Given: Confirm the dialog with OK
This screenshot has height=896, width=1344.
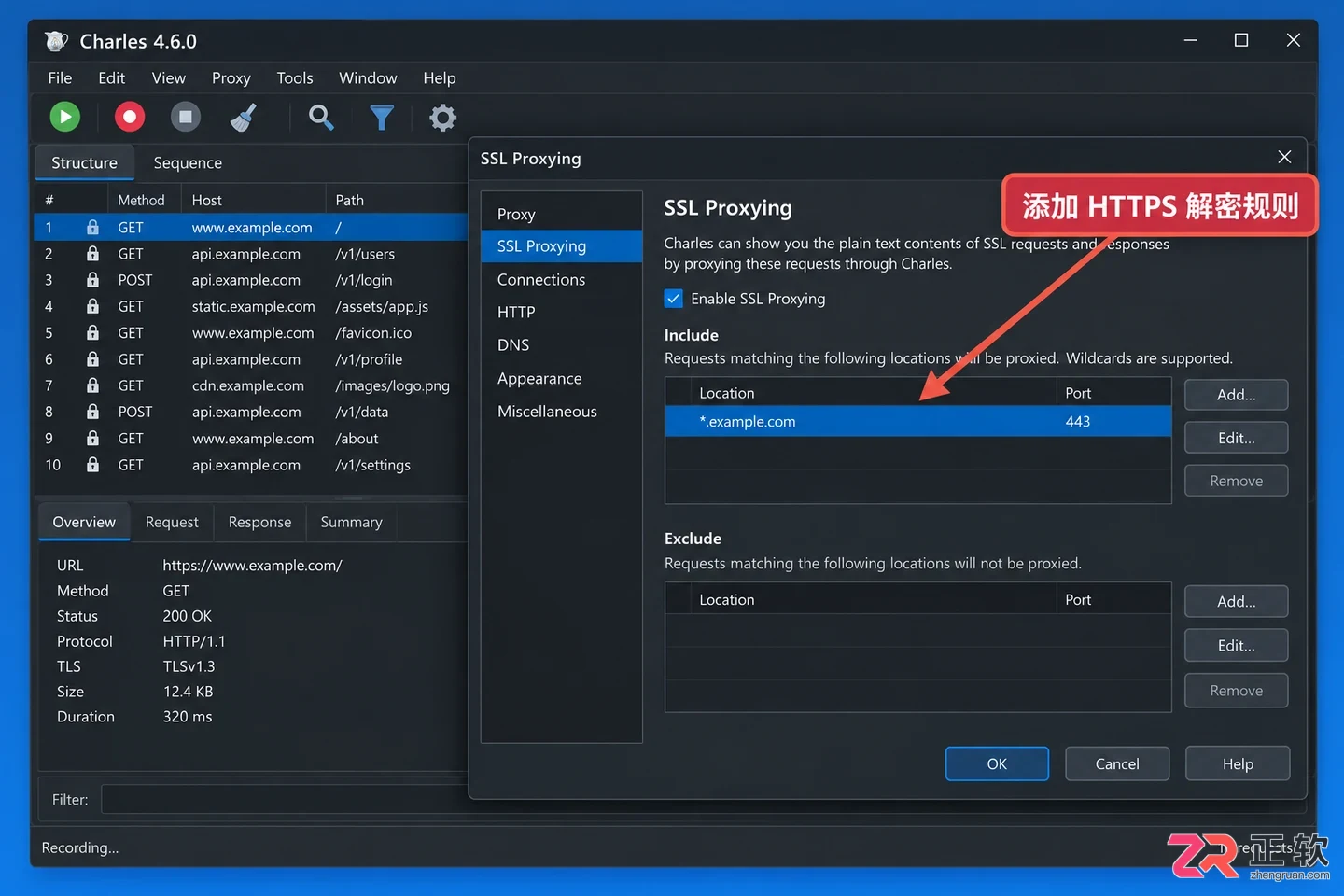Looking at the screenshot, I should (x=997, y=763).
